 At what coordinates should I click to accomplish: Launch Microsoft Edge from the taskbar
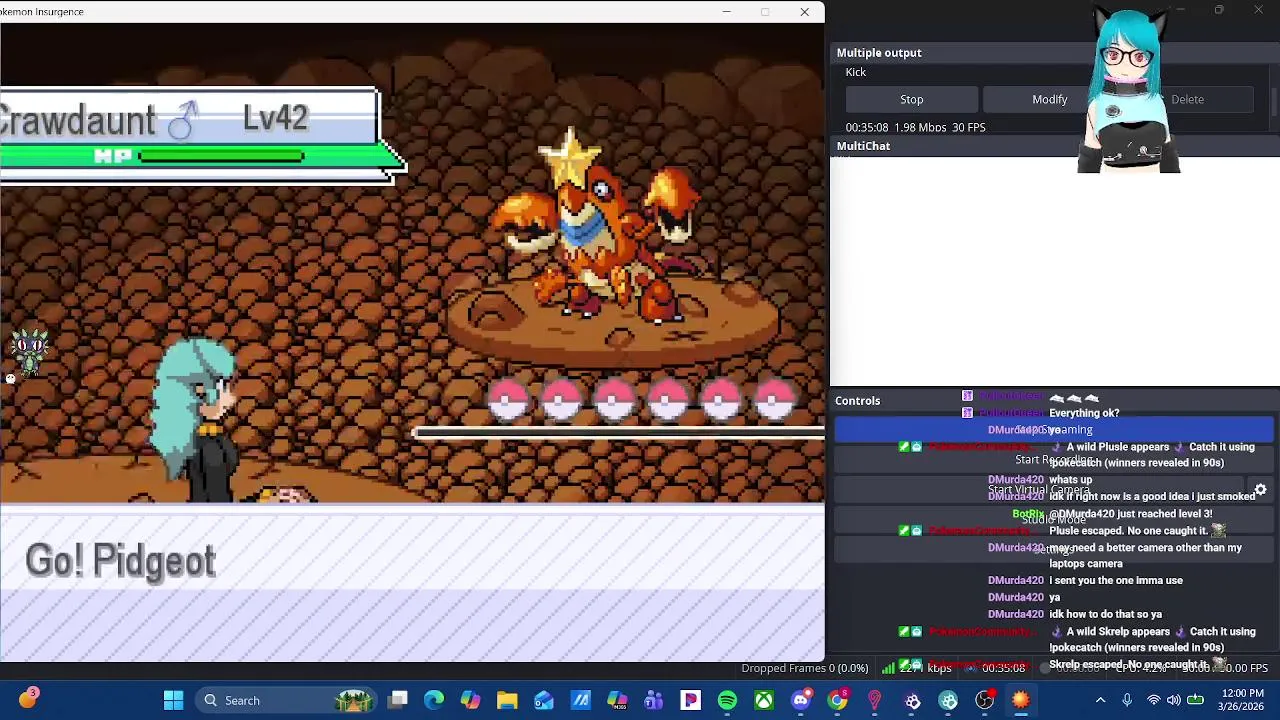pos(434,700)
